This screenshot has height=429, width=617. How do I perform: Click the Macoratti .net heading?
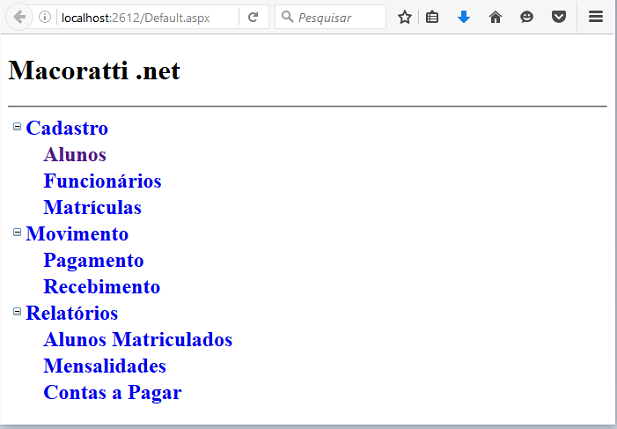pos(94,71)
